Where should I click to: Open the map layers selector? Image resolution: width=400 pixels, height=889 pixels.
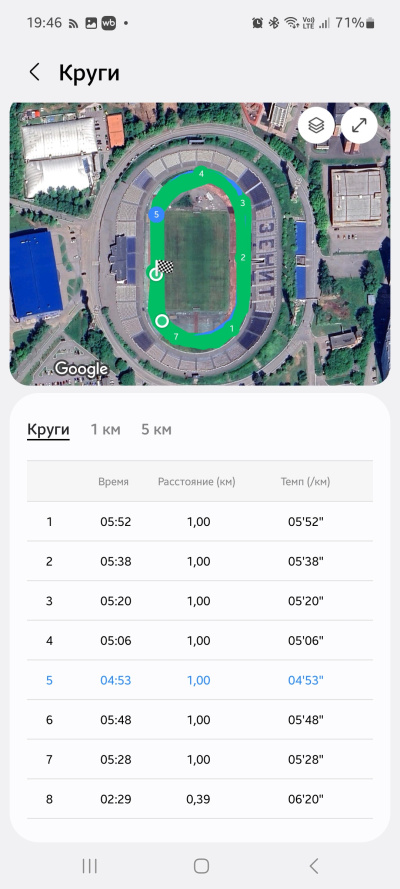(316, 125)
